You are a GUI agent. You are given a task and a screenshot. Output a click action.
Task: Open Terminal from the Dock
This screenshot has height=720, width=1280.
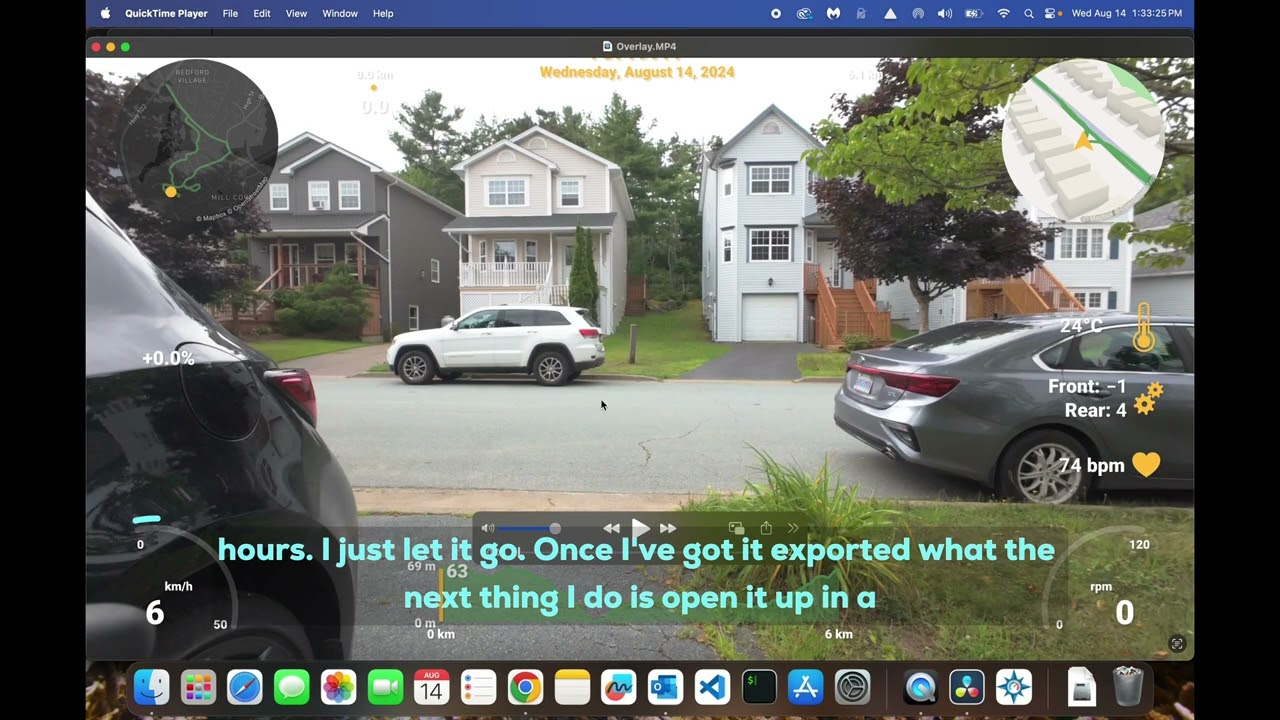click(x=758, y=687)
